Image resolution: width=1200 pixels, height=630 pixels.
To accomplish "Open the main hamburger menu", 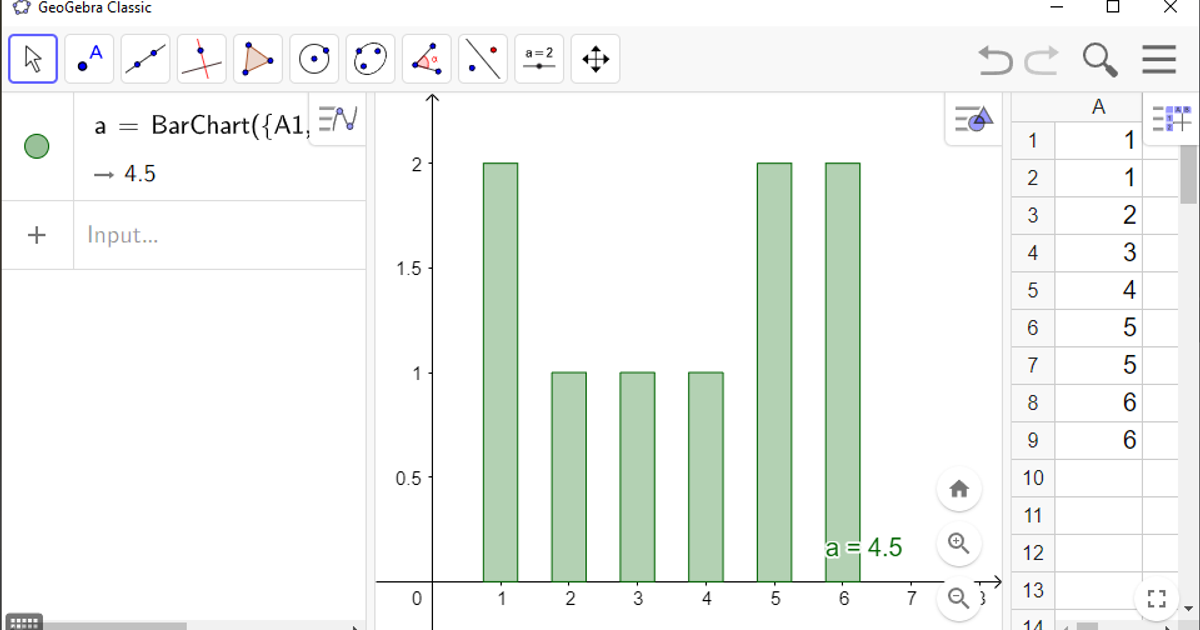I will (1159, 60).
